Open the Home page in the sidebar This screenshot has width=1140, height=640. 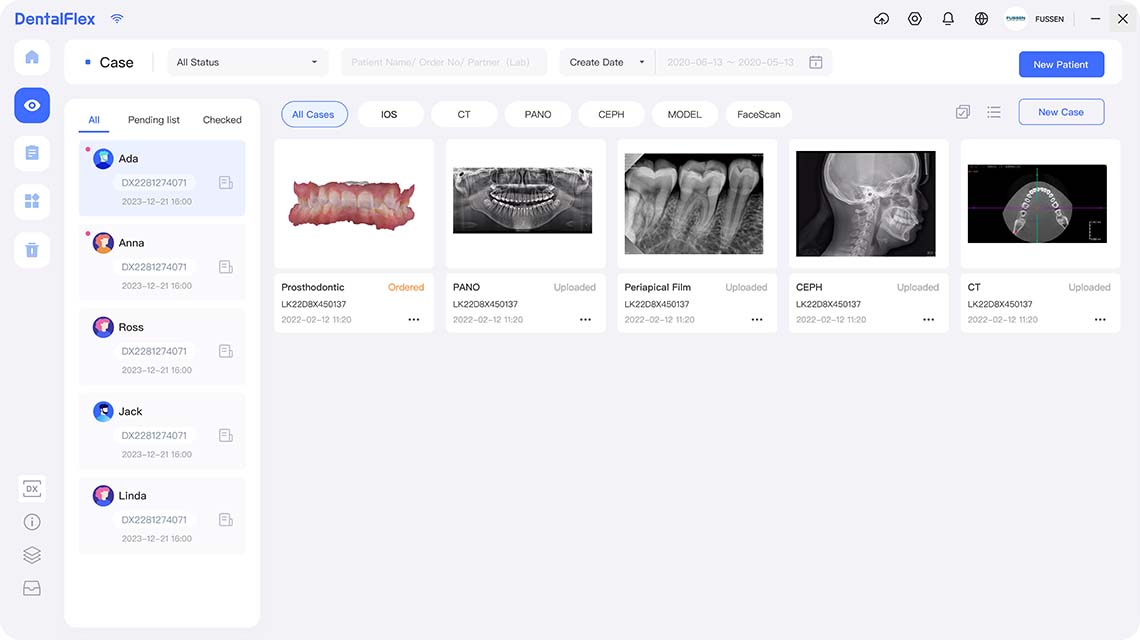point(32,57)
